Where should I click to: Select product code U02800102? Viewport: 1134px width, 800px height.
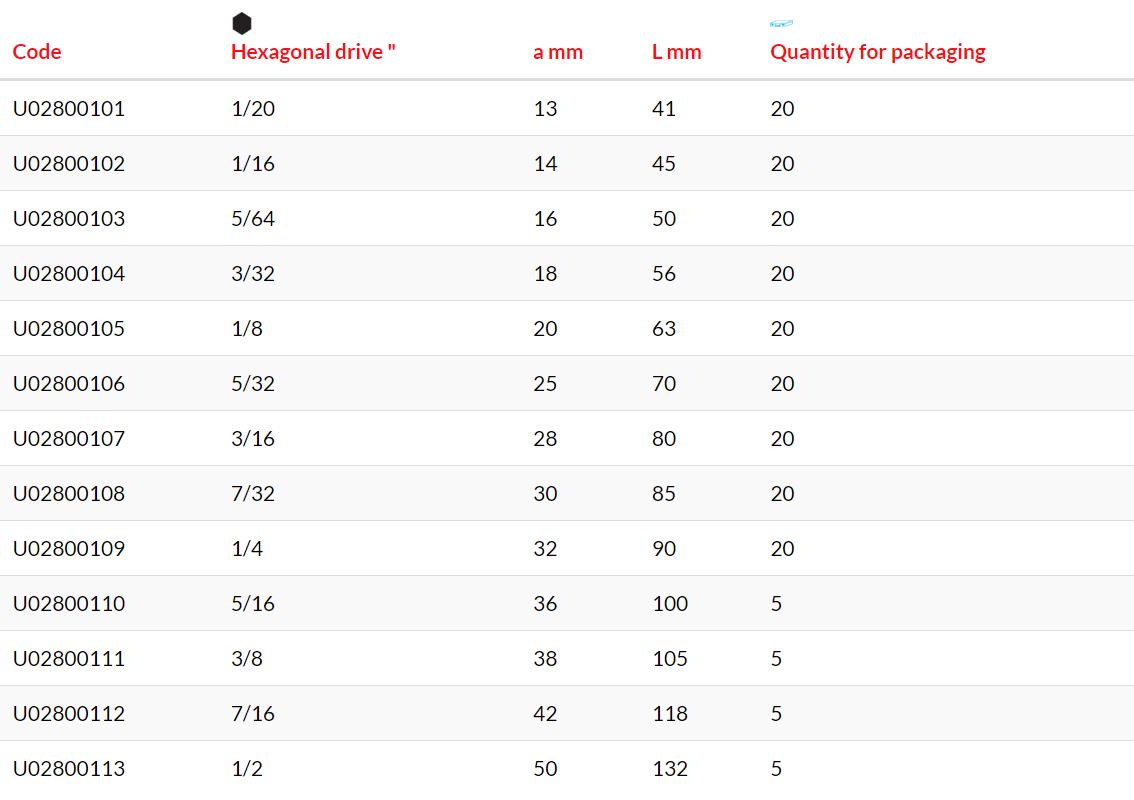[x=69, y=163]
